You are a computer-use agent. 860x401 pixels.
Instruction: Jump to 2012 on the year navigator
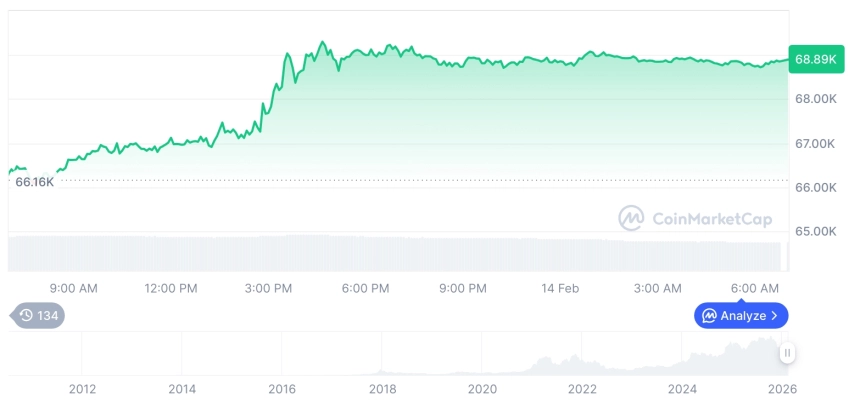coord(82,389)
